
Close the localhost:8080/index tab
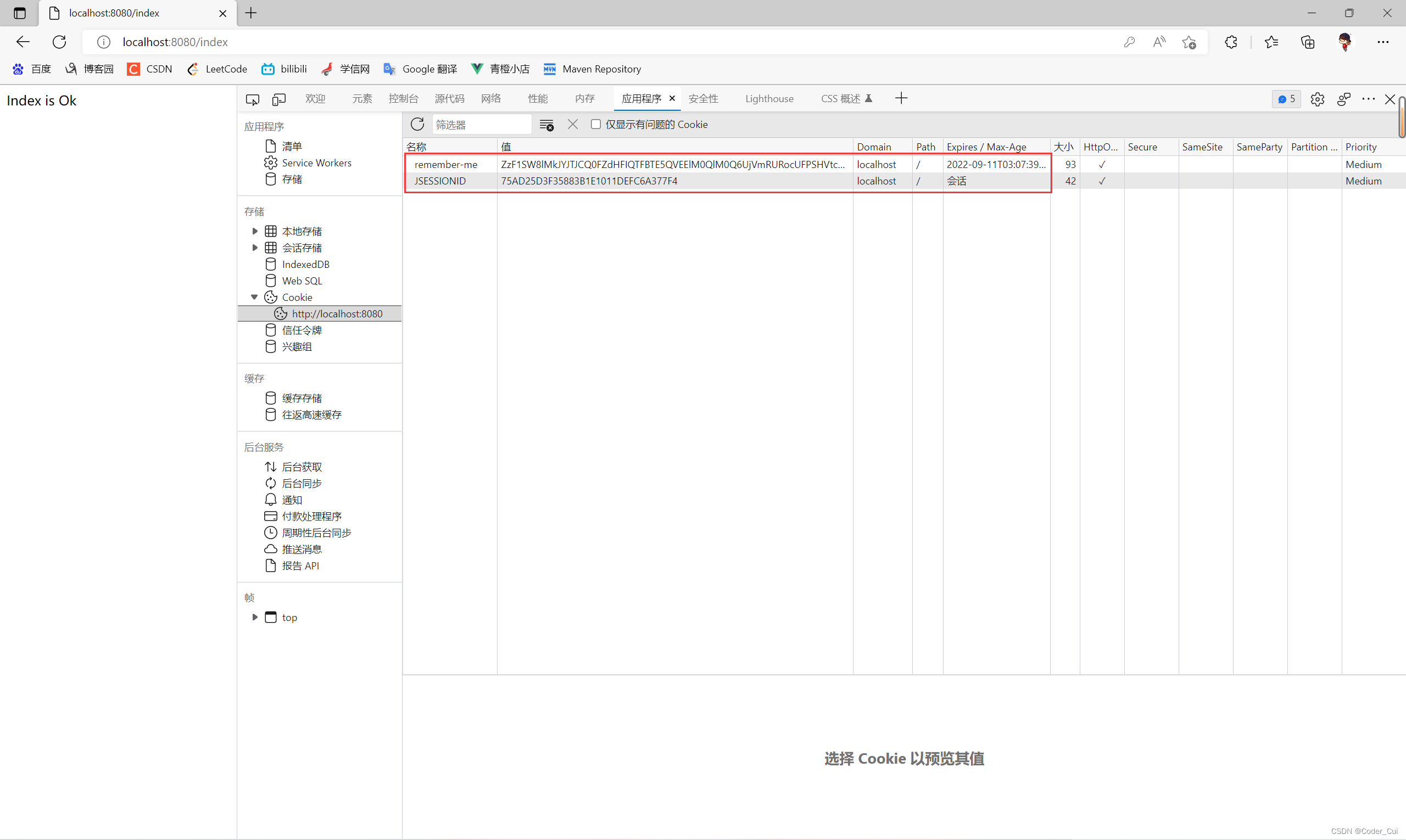pos(223,13)
